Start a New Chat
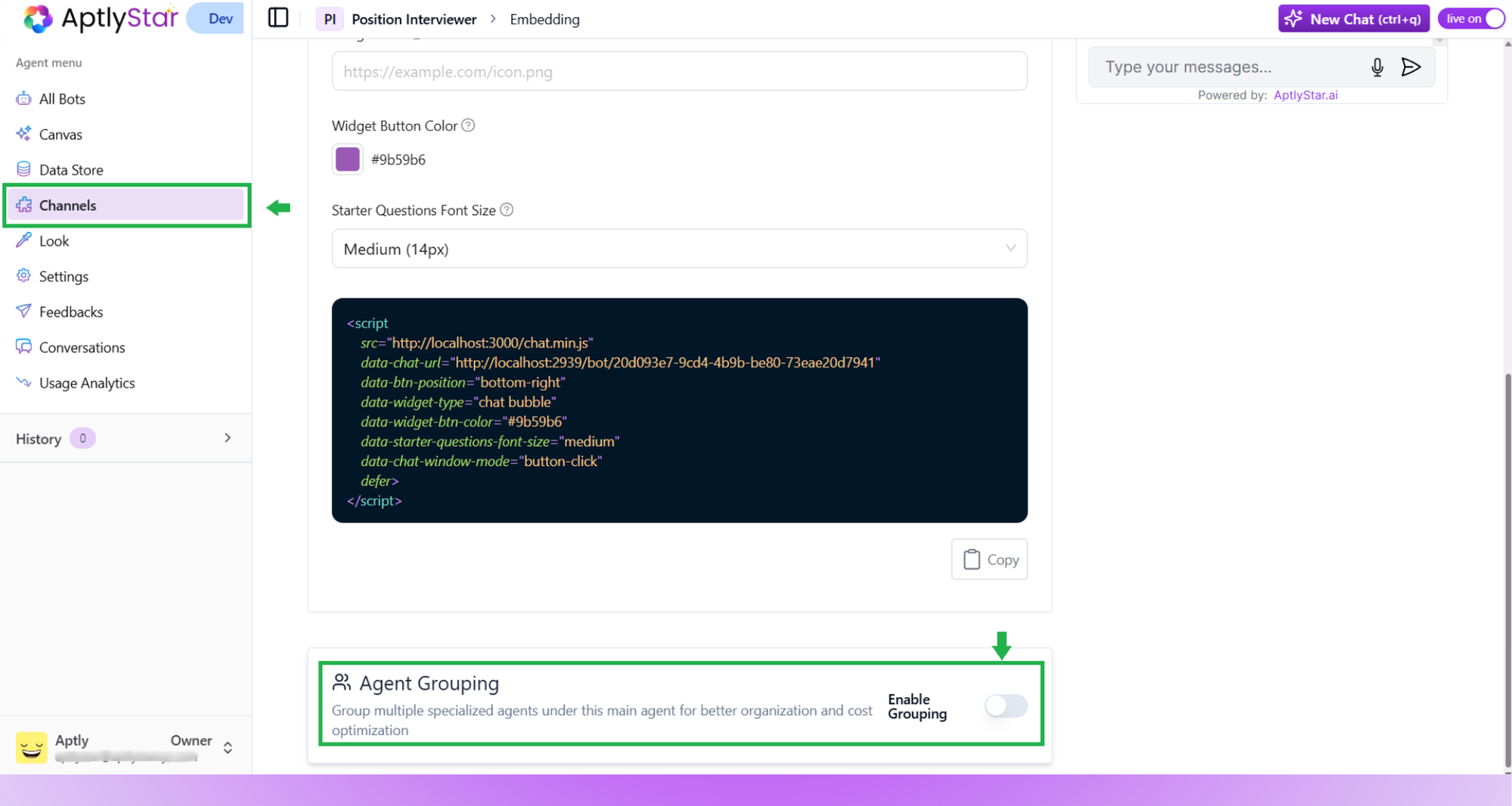 pyautogui.click(x=1353, y=19)
